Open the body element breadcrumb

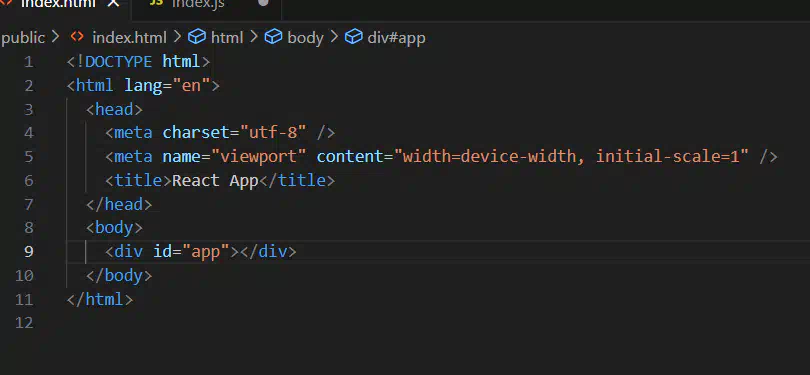tap(305, 38)
